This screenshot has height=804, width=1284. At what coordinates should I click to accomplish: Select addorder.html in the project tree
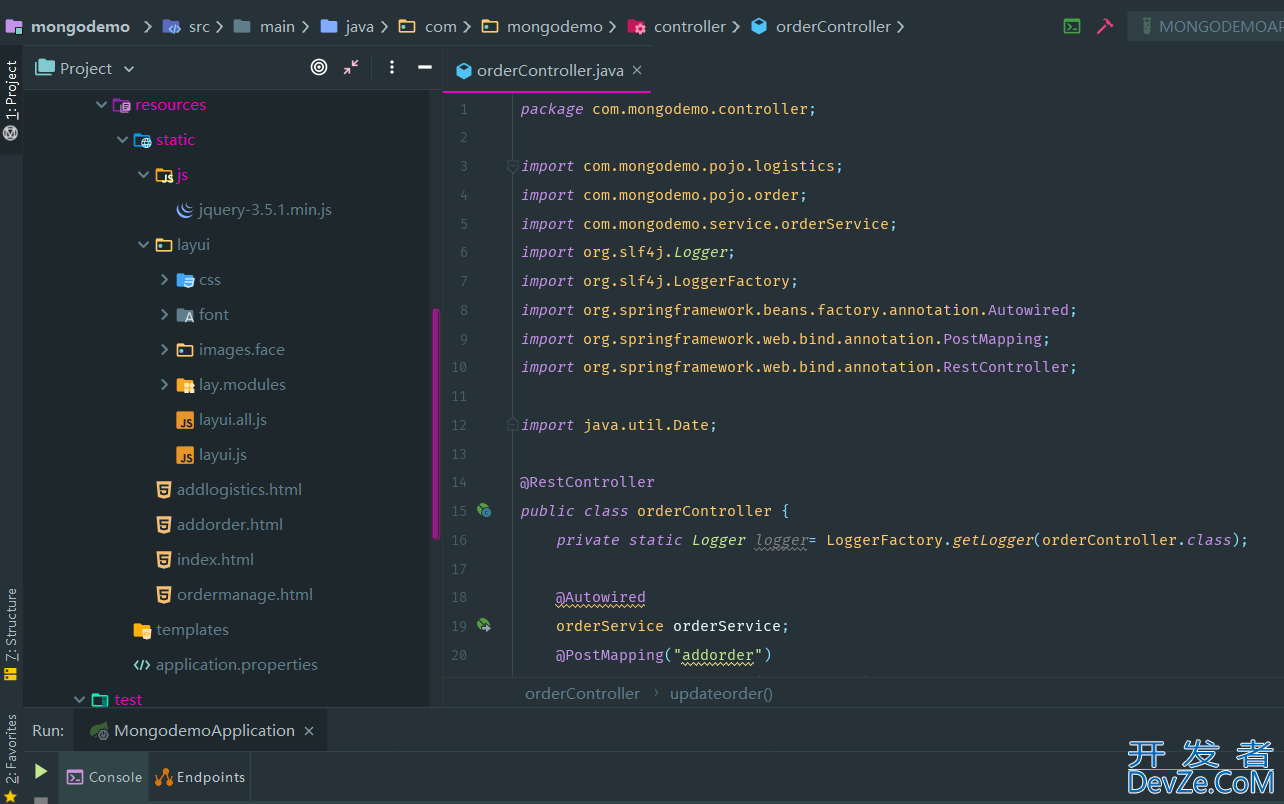coord(230,525)
